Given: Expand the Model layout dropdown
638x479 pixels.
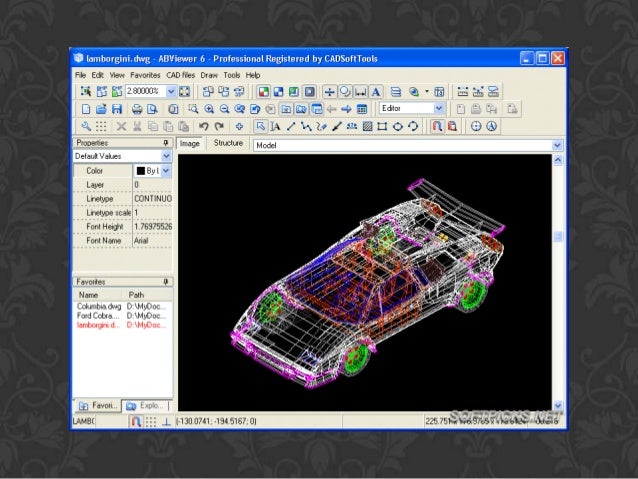Looking at the screenshot, I should pyautogui.click(x=557, y=145).
